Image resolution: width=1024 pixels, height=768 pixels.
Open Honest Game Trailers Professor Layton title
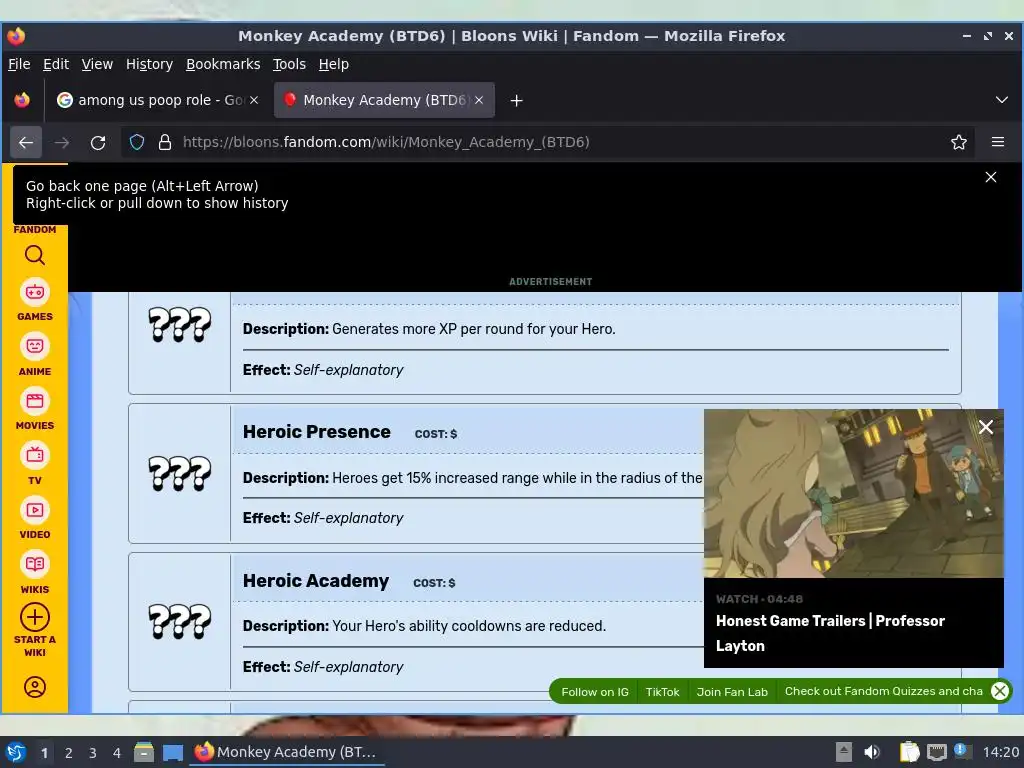coord(830,633)
